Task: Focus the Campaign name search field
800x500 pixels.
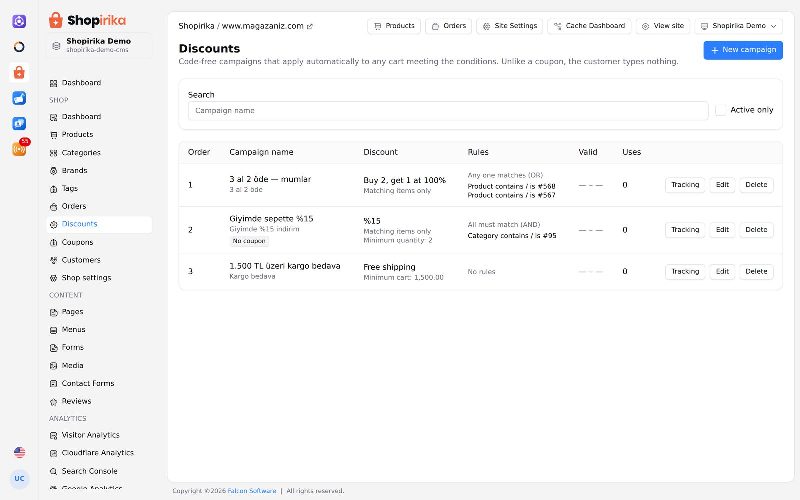Action: point(448,111)
